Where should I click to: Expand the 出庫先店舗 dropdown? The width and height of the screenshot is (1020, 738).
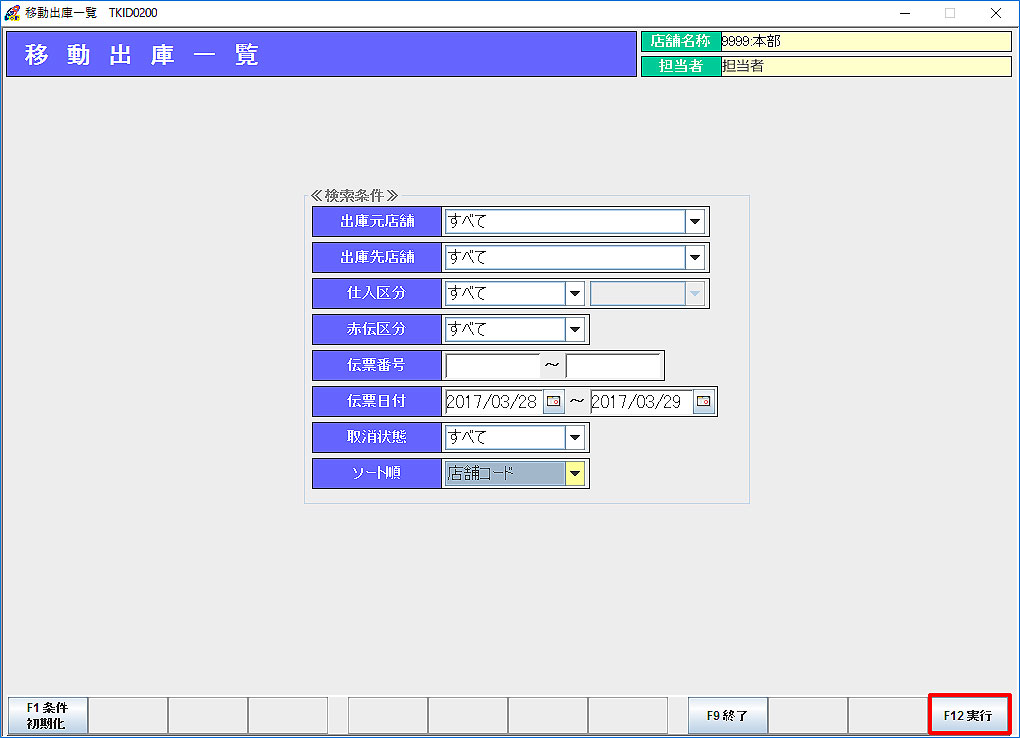click(x=695, y=258)
